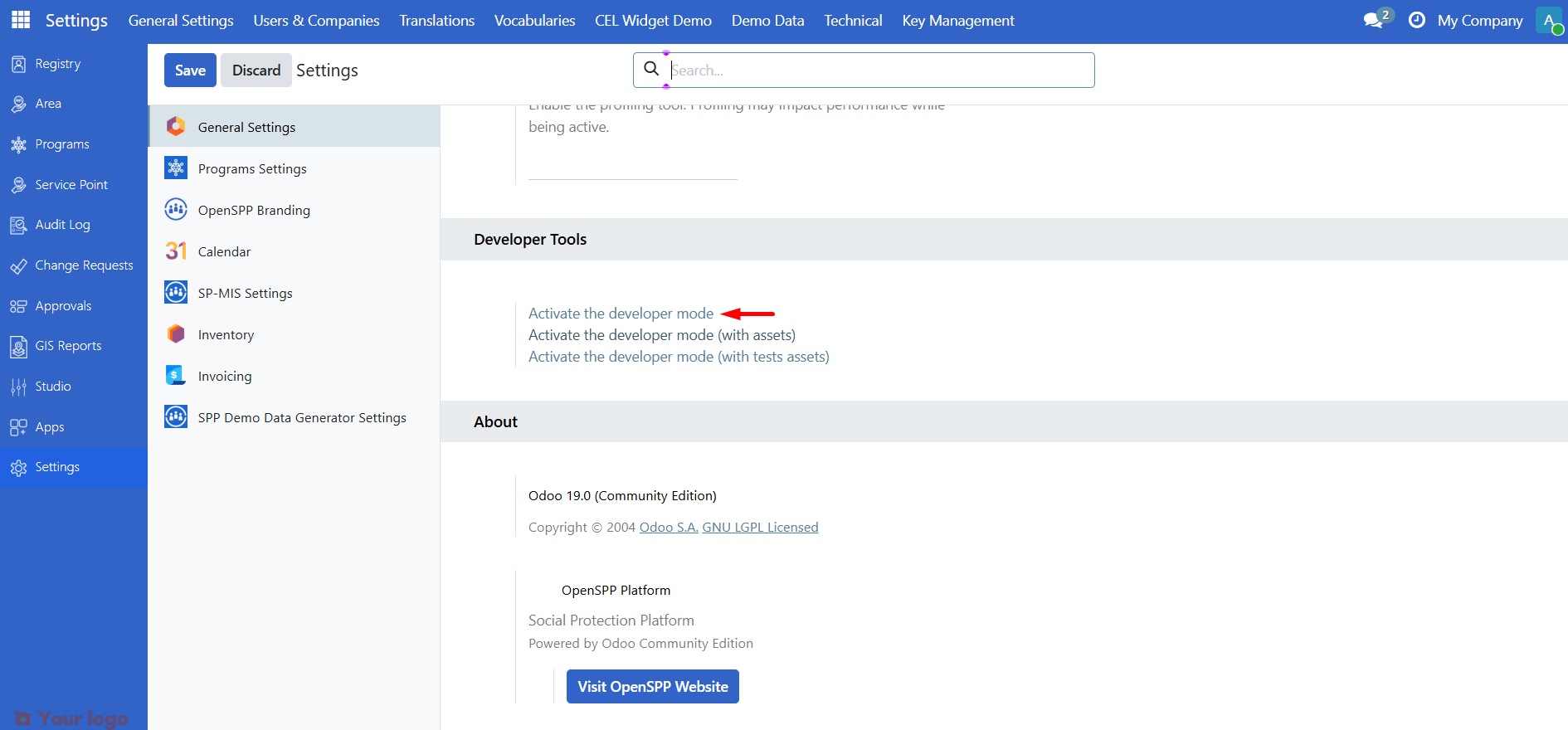The height and width of the screenshot is (730, 1568).
Task: Click the Odoo 19.0 (Community Edition) text
Action: click(622, 496)
